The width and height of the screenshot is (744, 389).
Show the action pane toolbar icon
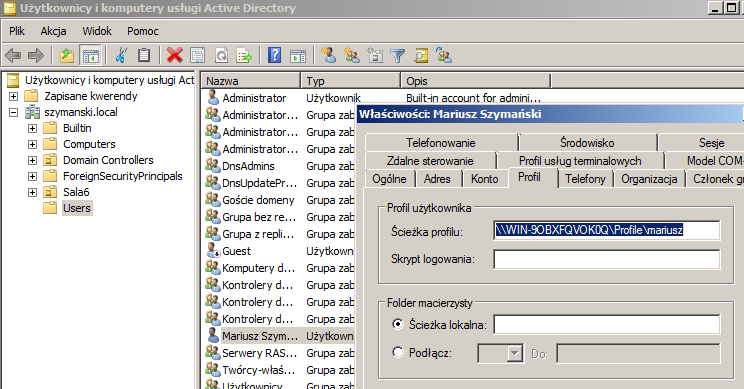pyautogui.click(x=298, y=56)
